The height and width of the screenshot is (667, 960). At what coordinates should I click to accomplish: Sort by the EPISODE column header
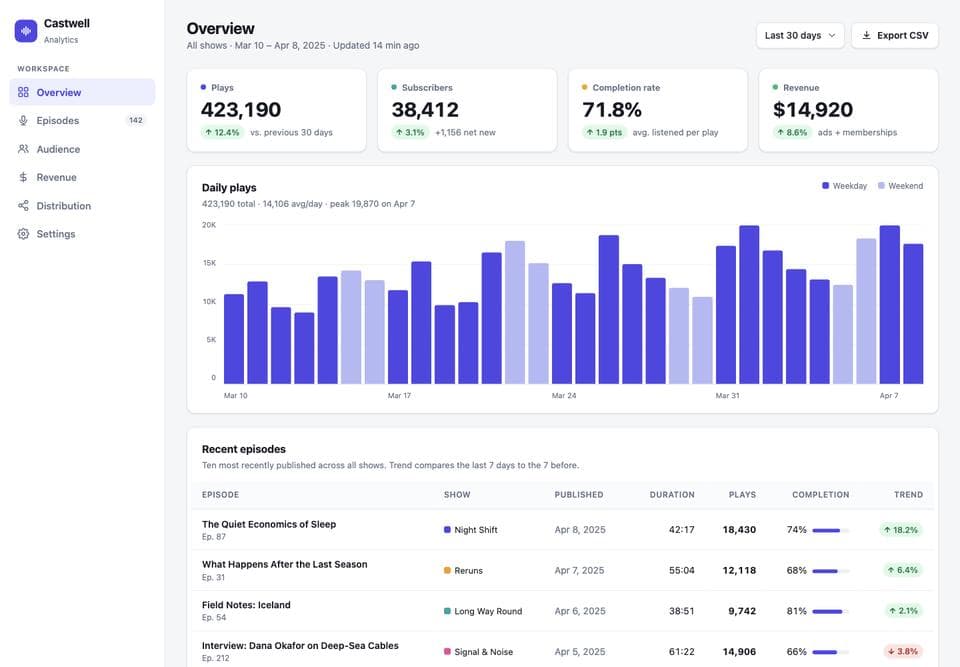220,494
